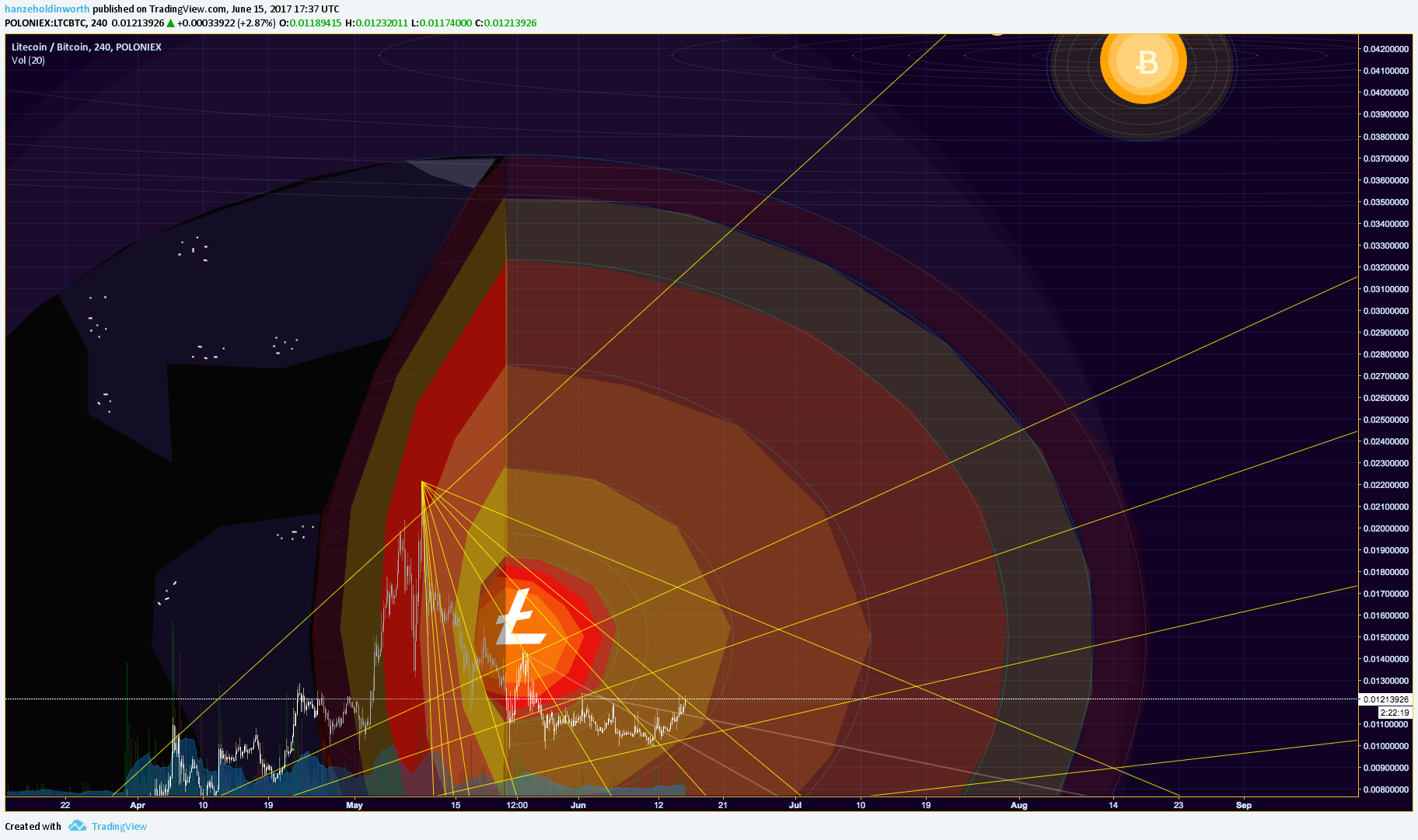The image size is (1418, 840).
Task: Click the high value H:0.01232011
Action: pyautogui.click(x=377, y=23)
